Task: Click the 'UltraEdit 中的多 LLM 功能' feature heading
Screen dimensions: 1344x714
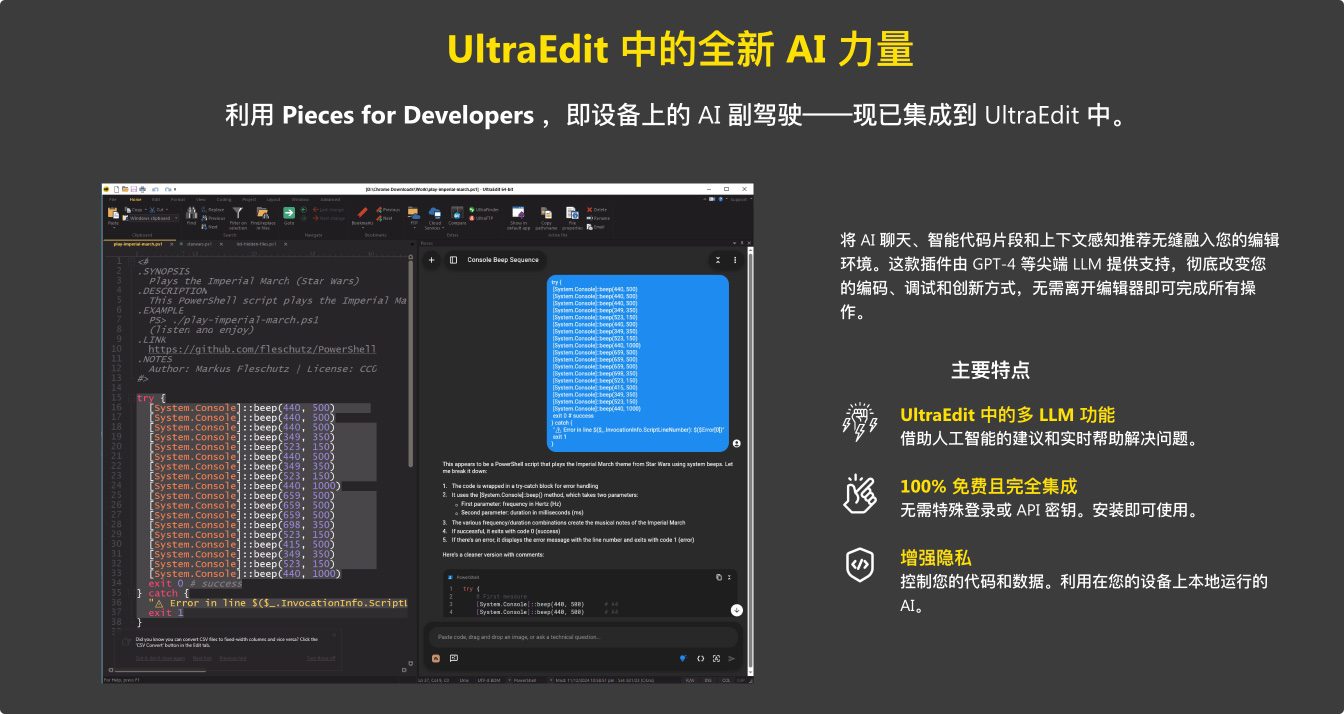Action: click(1007, 415)
